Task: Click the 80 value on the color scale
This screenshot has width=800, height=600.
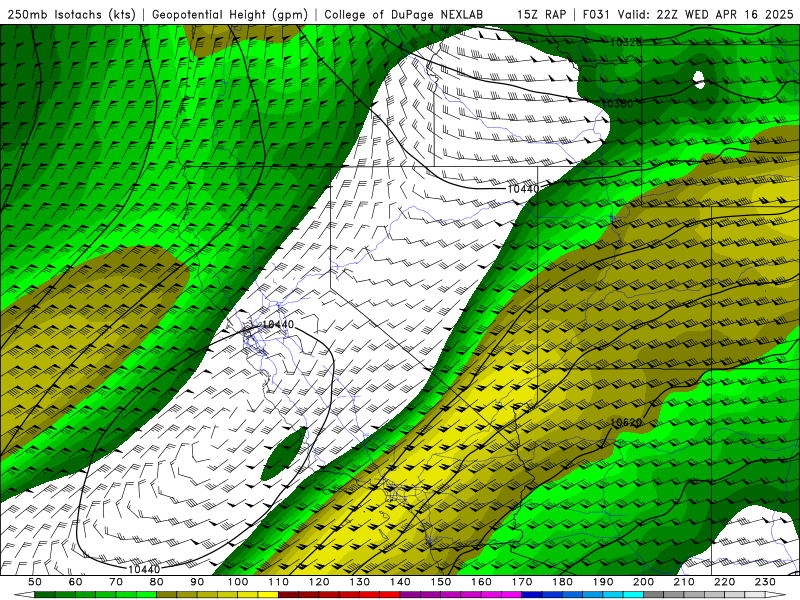Action: point(157,582)
